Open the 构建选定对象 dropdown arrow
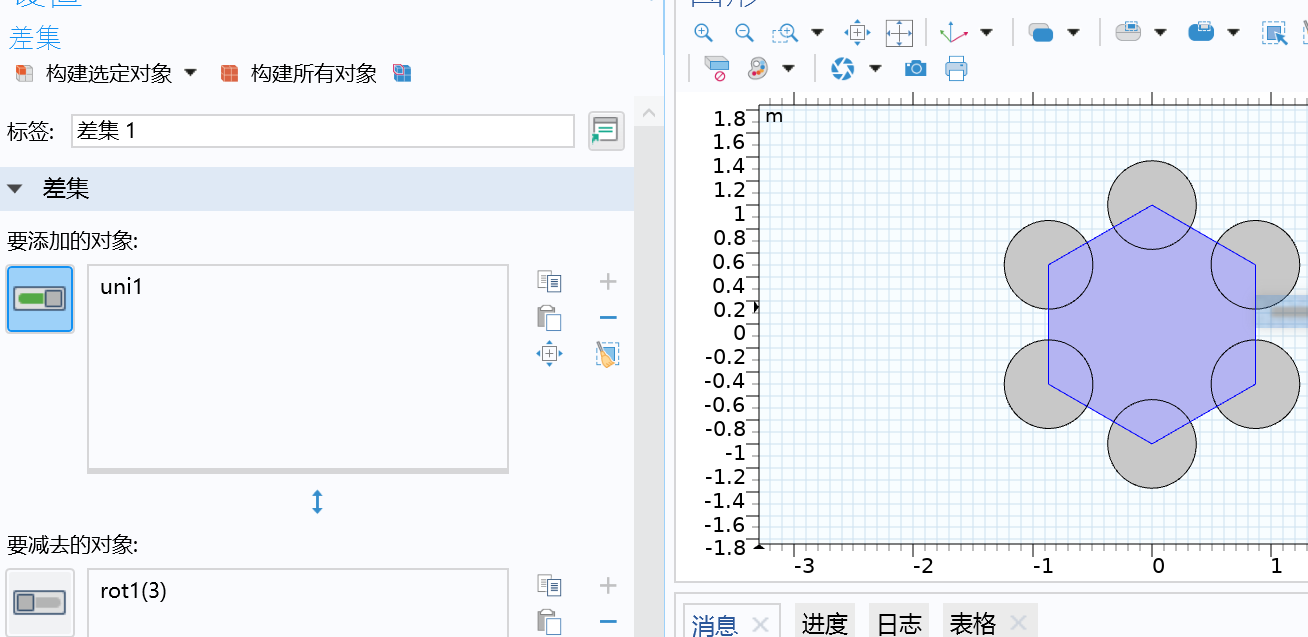Viewport: 1308px width, 637px height. tap(191, 73)
